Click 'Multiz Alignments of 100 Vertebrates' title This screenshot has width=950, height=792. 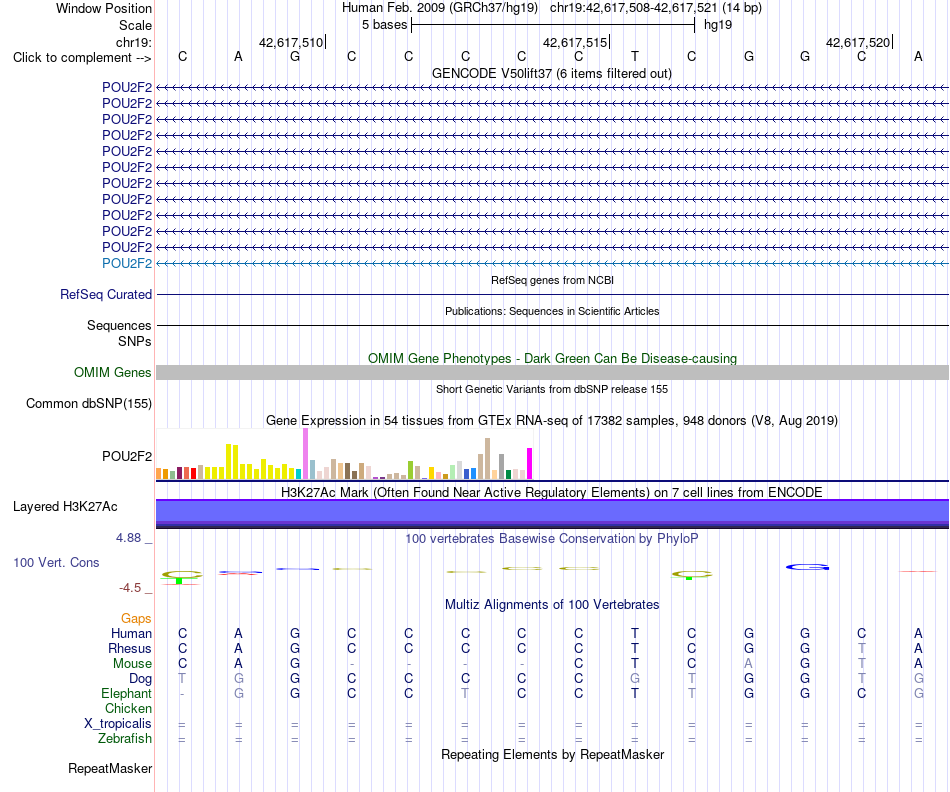(552, 604)
